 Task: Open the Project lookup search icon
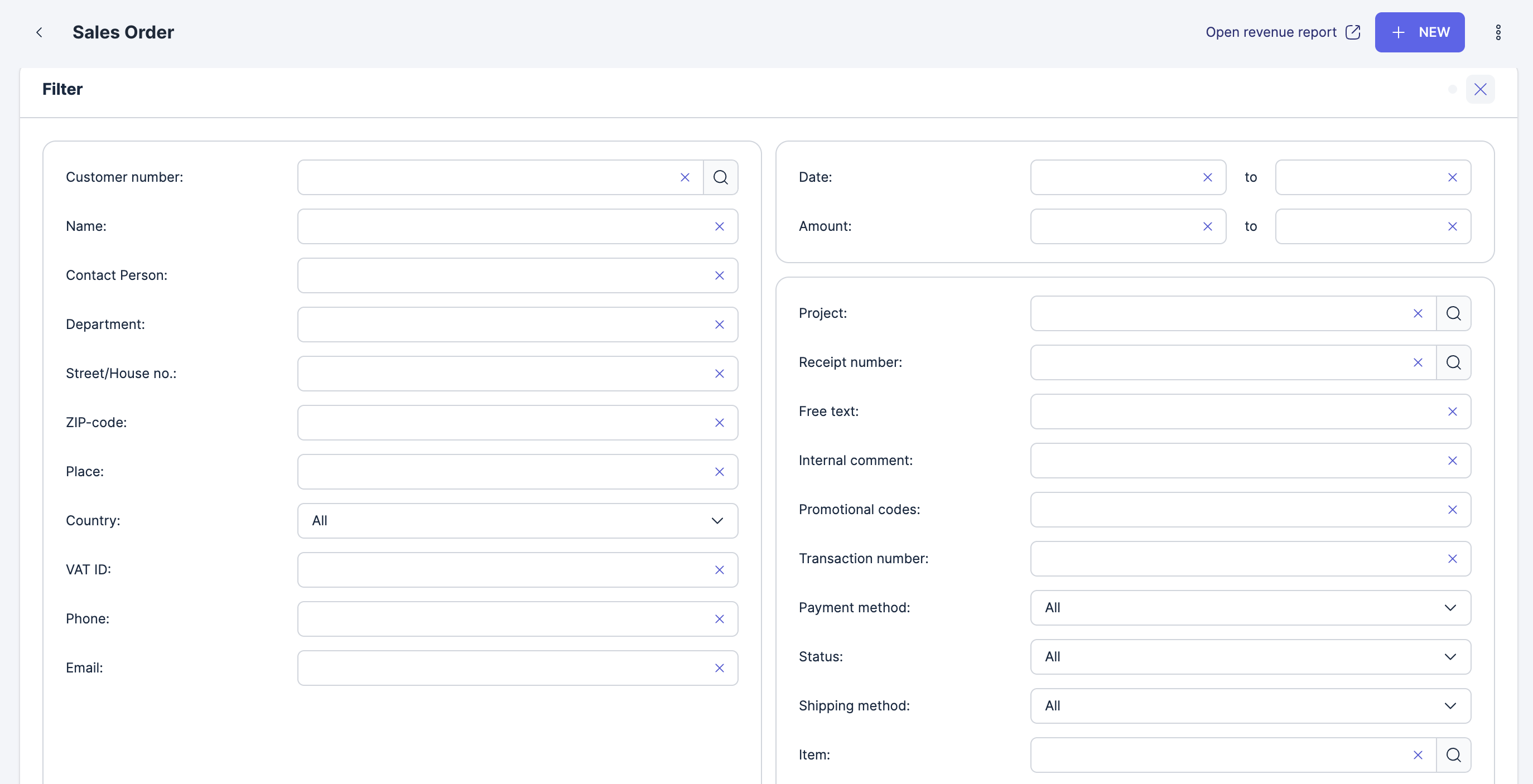1453,313
